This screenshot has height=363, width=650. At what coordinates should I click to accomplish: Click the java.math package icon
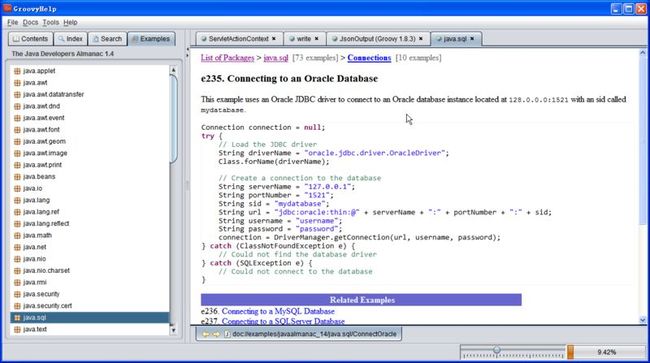(17, 235)
